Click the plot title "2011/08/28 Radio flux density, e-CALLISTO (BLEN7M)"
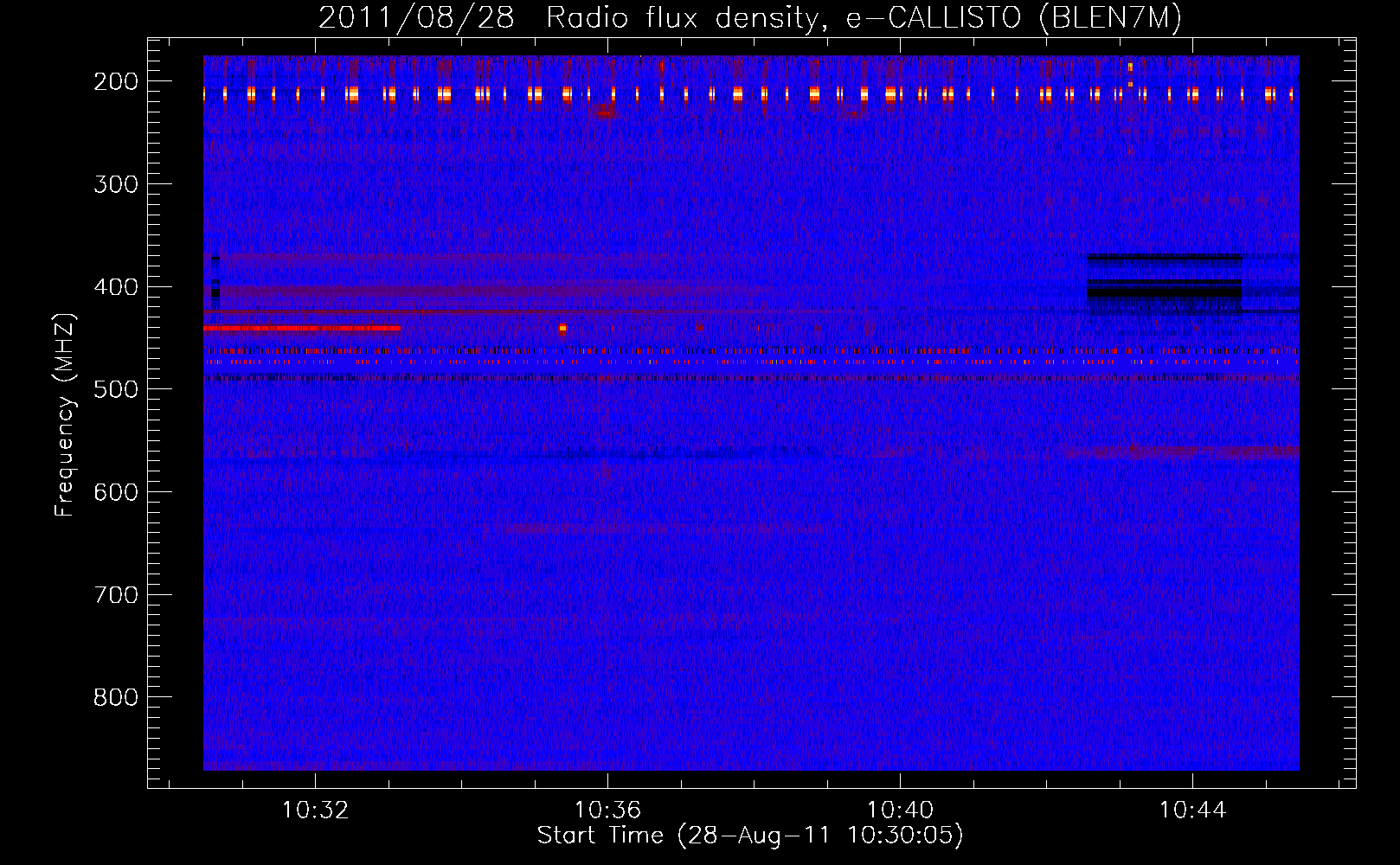Viewport: 1400px width, 865px height. click(x=750, y=17)
